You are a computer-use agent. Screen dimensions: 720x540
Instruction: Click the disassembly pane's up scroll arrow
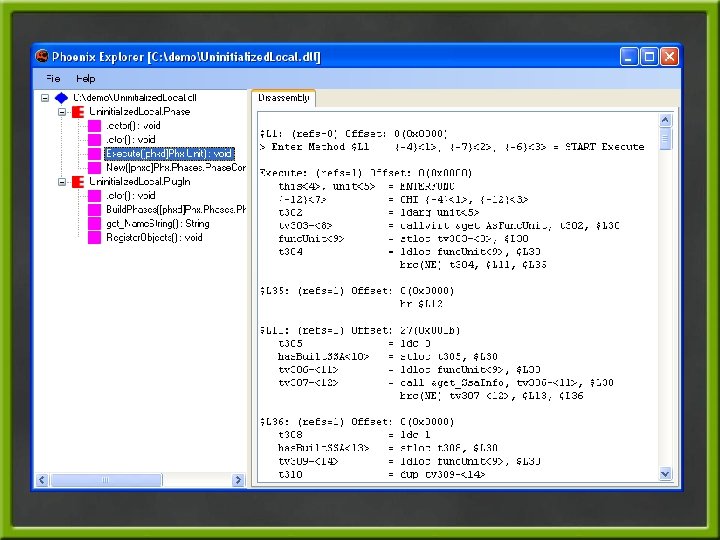(x=665, y=120)
